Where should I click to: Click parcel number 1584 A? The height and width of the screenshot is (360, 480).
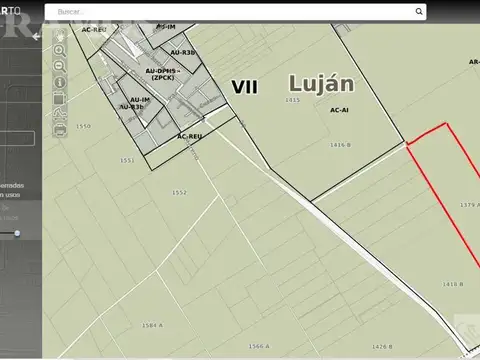coord(153,325)
